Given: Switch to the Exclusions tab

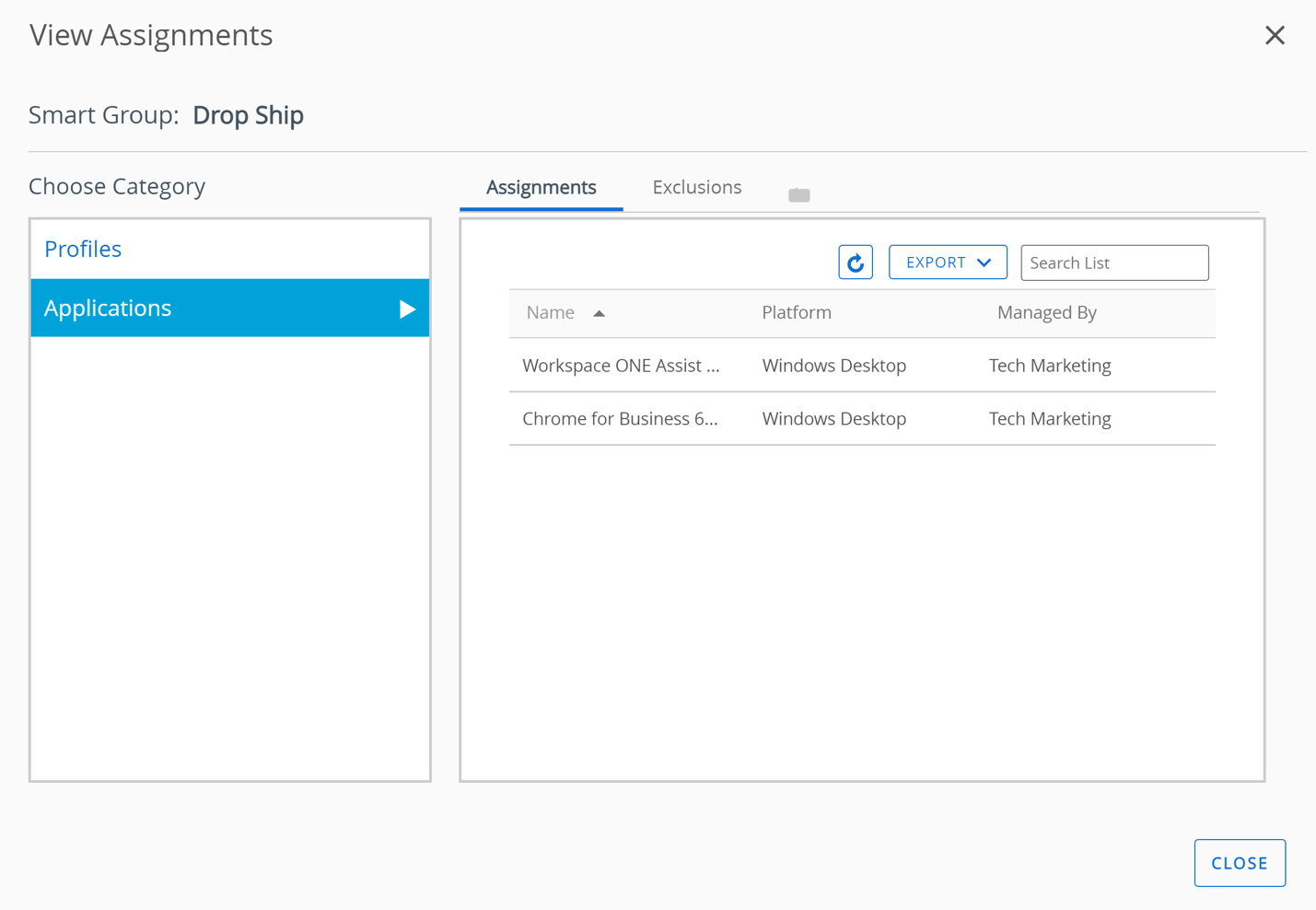Looking at the screenshot, I should coord(696,187).
